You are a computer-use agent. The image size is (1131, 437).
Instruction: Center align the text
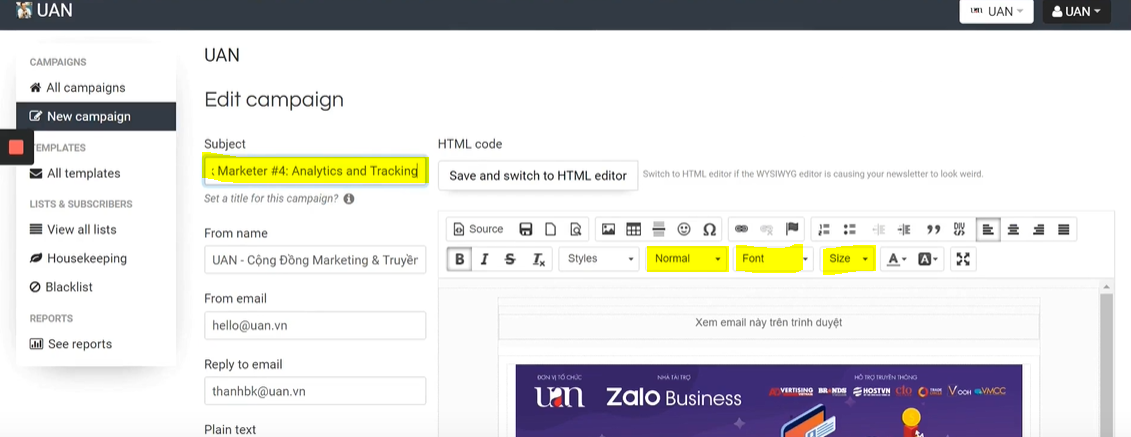coord(1013,229)
